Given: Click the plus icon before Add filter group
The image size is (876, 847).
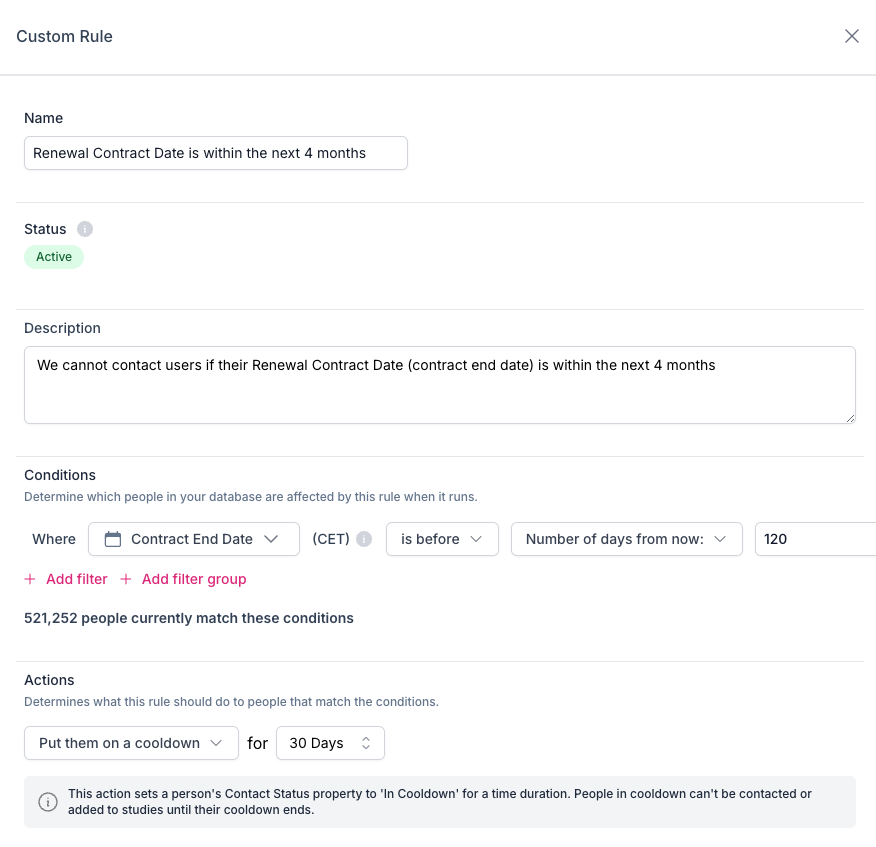Looking at the screenshot, I should [126, 579].
